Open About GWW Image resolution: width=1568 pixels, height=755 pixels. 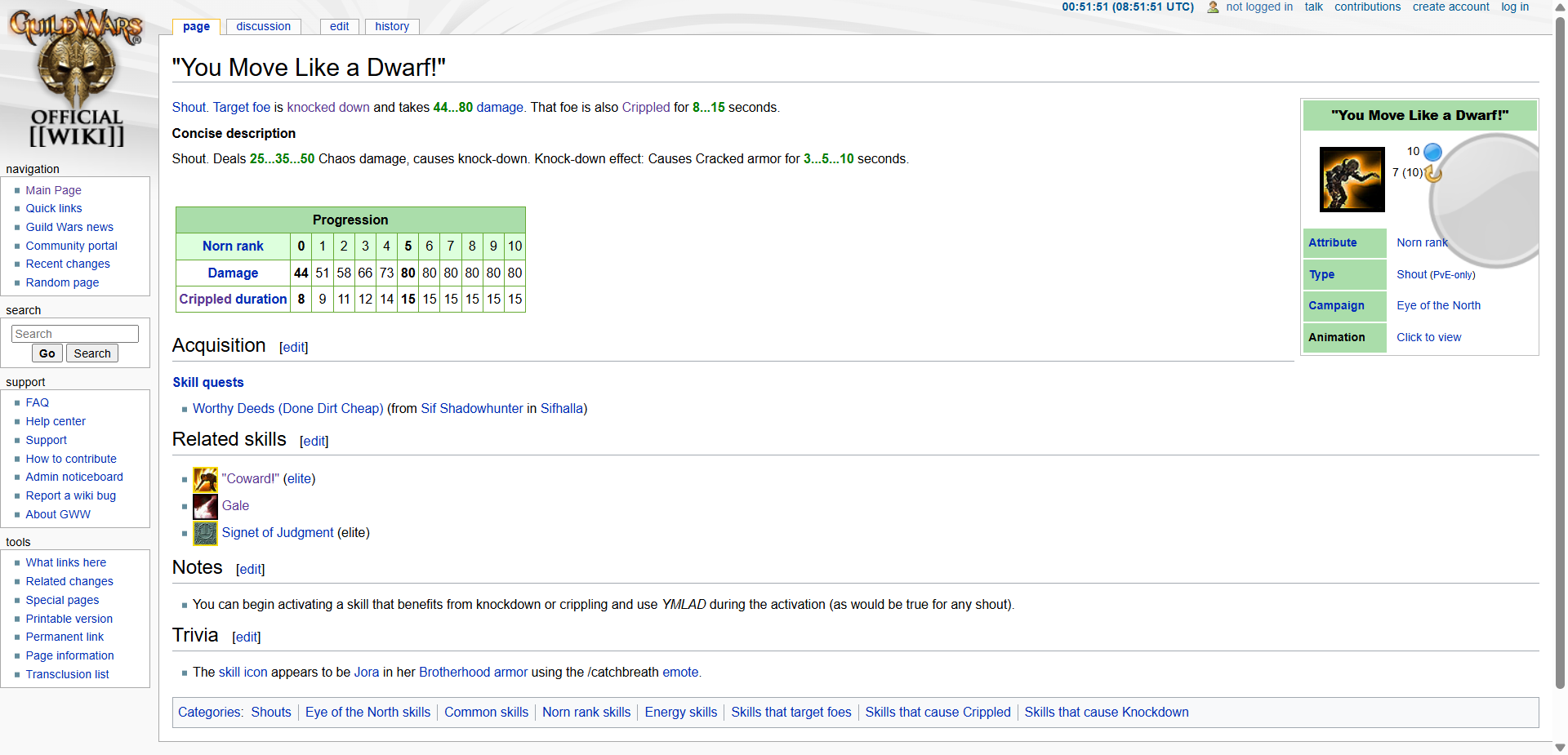(58, 514)
